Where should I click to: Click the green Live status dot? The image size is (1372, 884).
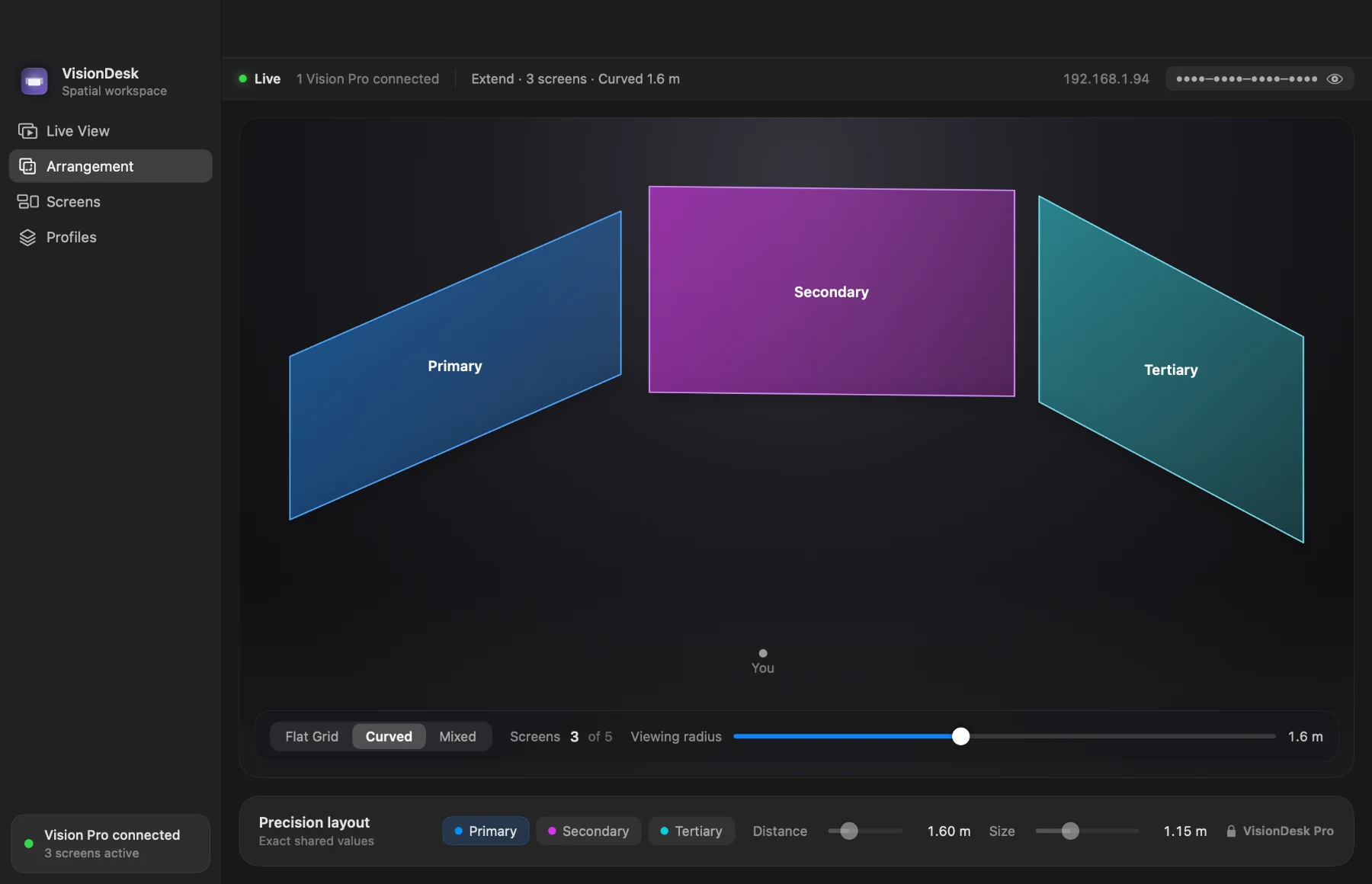point(242,78)
